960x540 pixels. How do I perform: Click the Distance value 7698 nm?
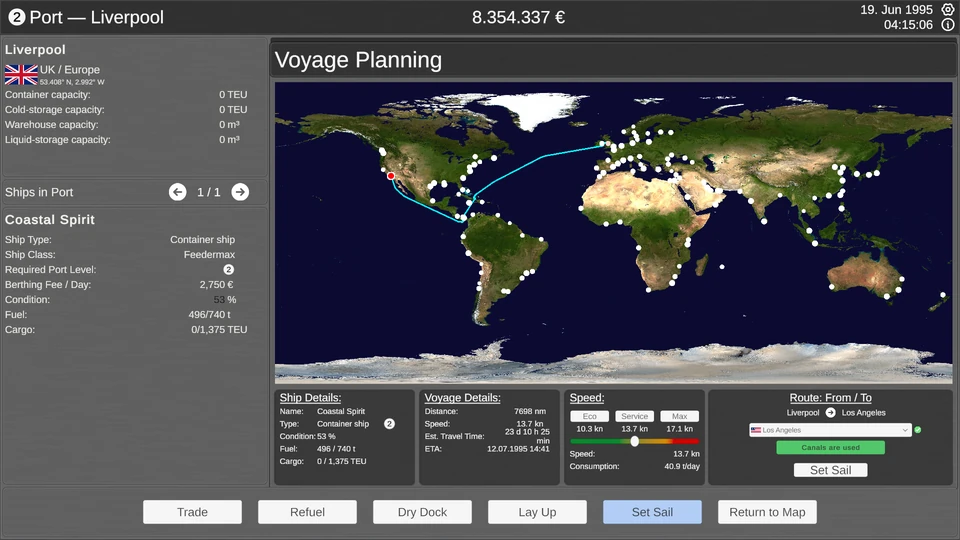coord(530,411)
